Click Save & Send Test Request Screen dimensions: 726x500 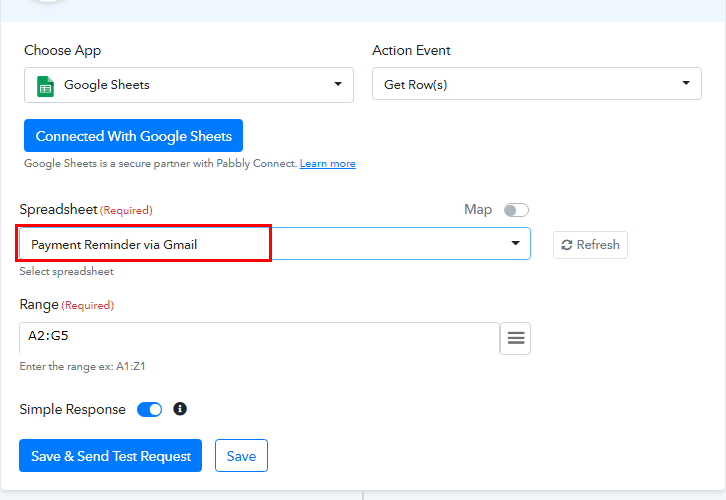tap(110, 456)
